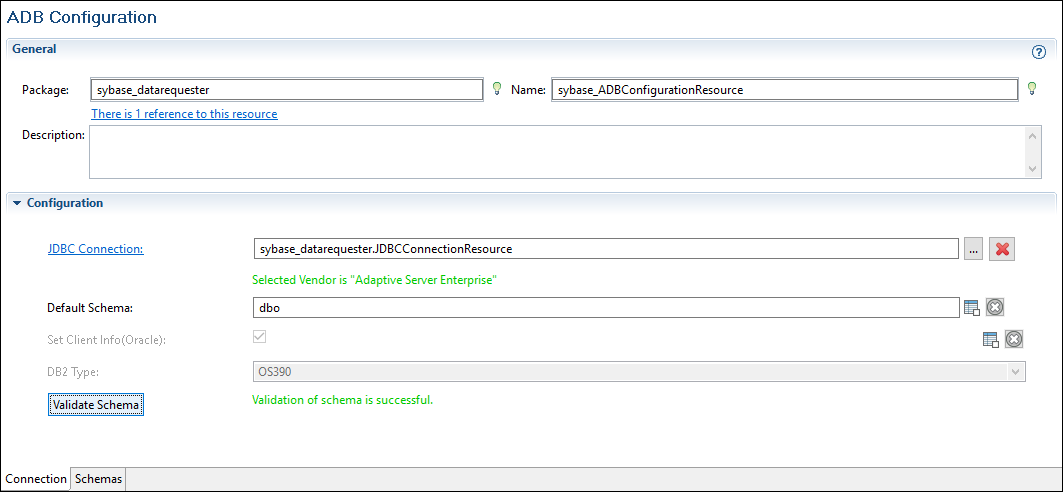Click the ADB Configuration title

click(x=82, y=17)
